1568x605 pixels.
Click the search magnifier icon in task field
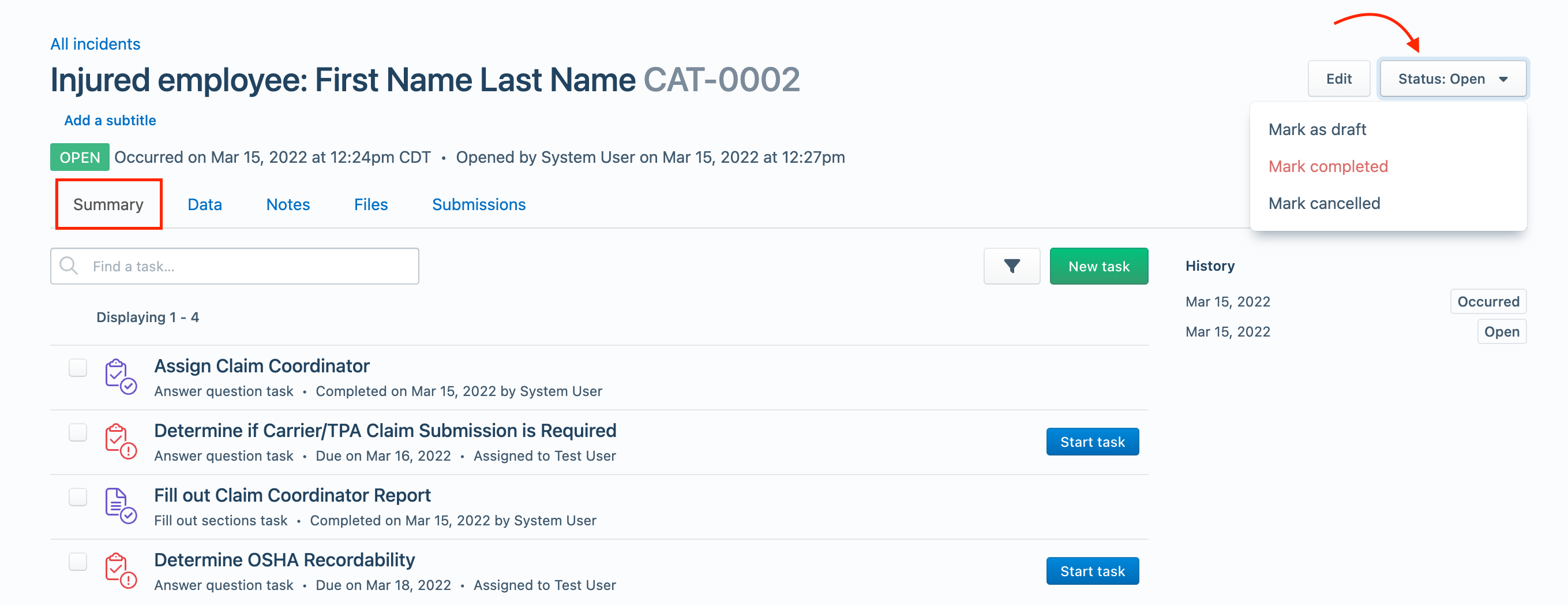click(x=68, y=266)
